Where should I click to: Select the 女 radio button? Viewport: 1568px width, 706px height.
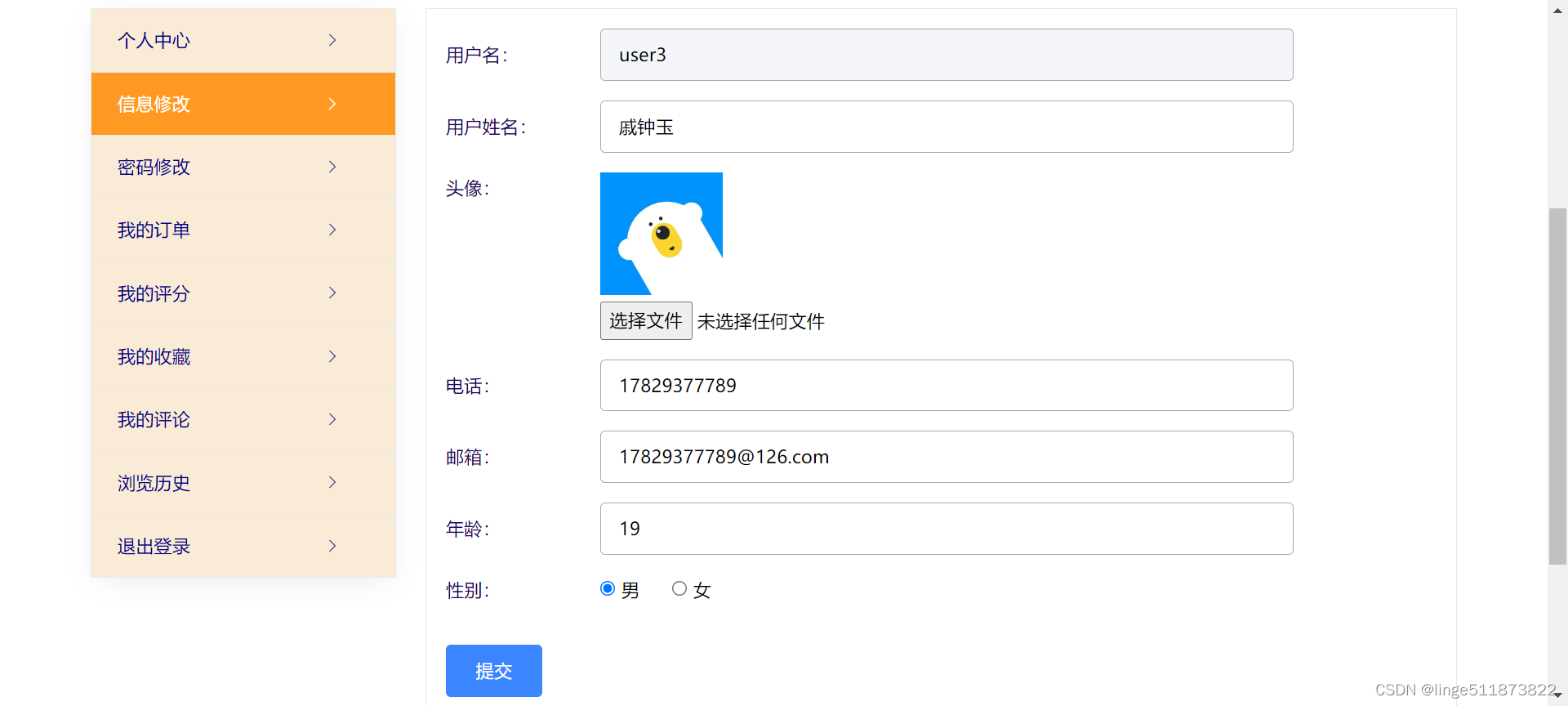coord(679,588)
